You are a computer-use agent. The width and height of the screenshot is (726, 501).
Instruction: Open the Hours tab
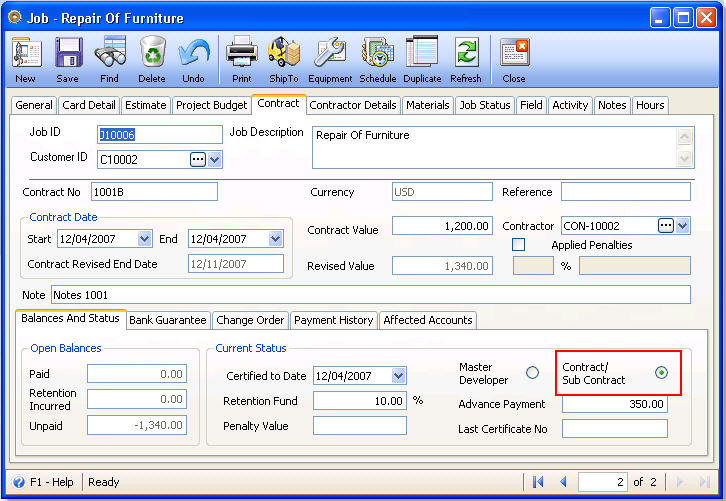click(x=650, y=105)
